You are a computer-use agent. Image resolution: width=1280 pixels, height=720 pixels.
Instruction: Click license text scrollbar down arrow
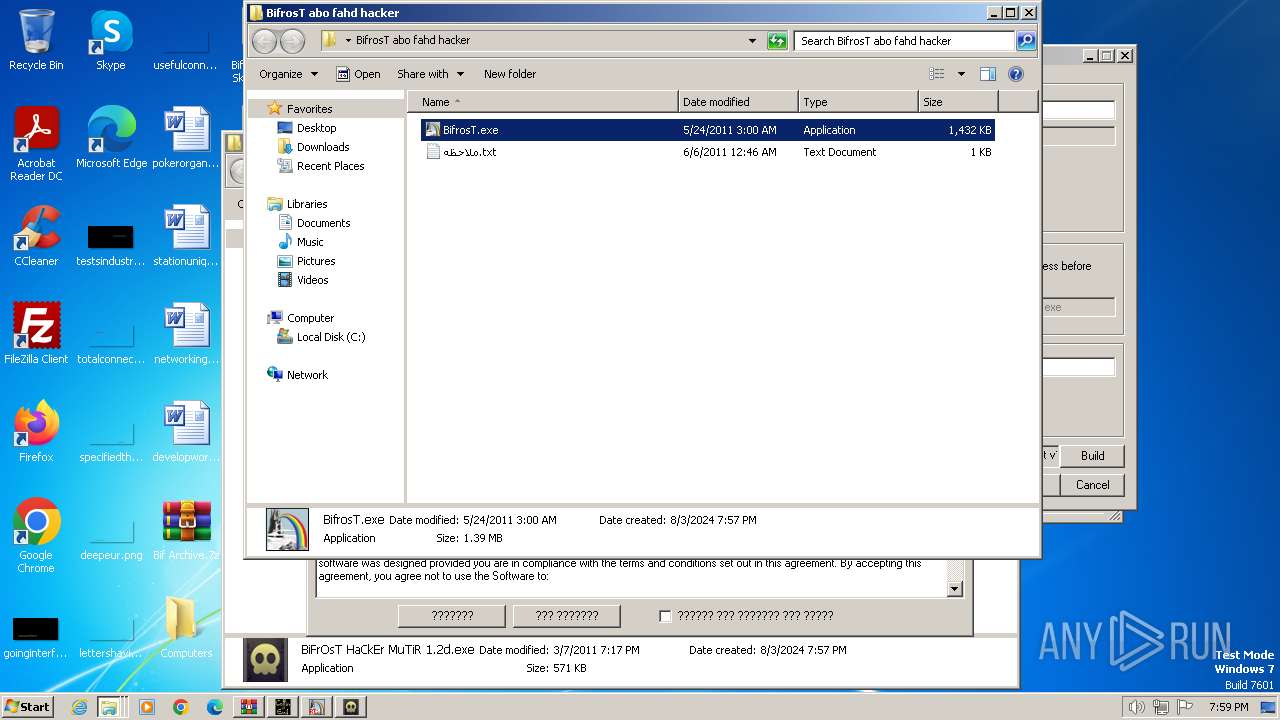(954, 589)
